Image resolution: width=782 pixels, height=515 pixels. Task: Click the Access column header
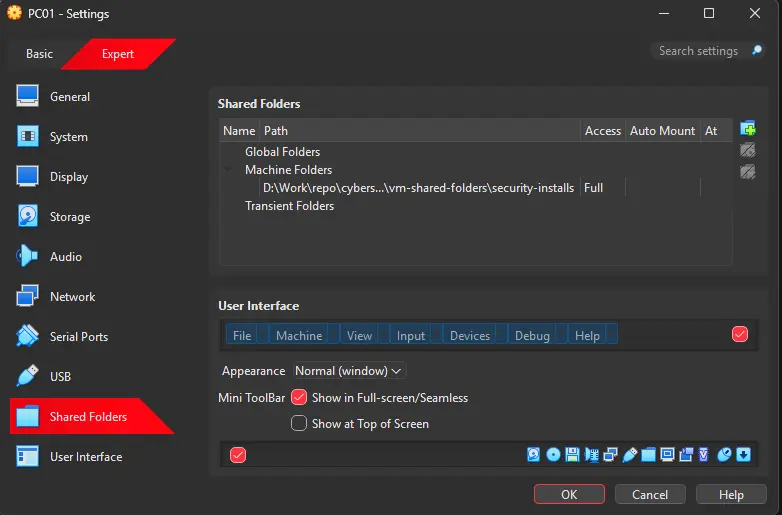click(603, 131)
